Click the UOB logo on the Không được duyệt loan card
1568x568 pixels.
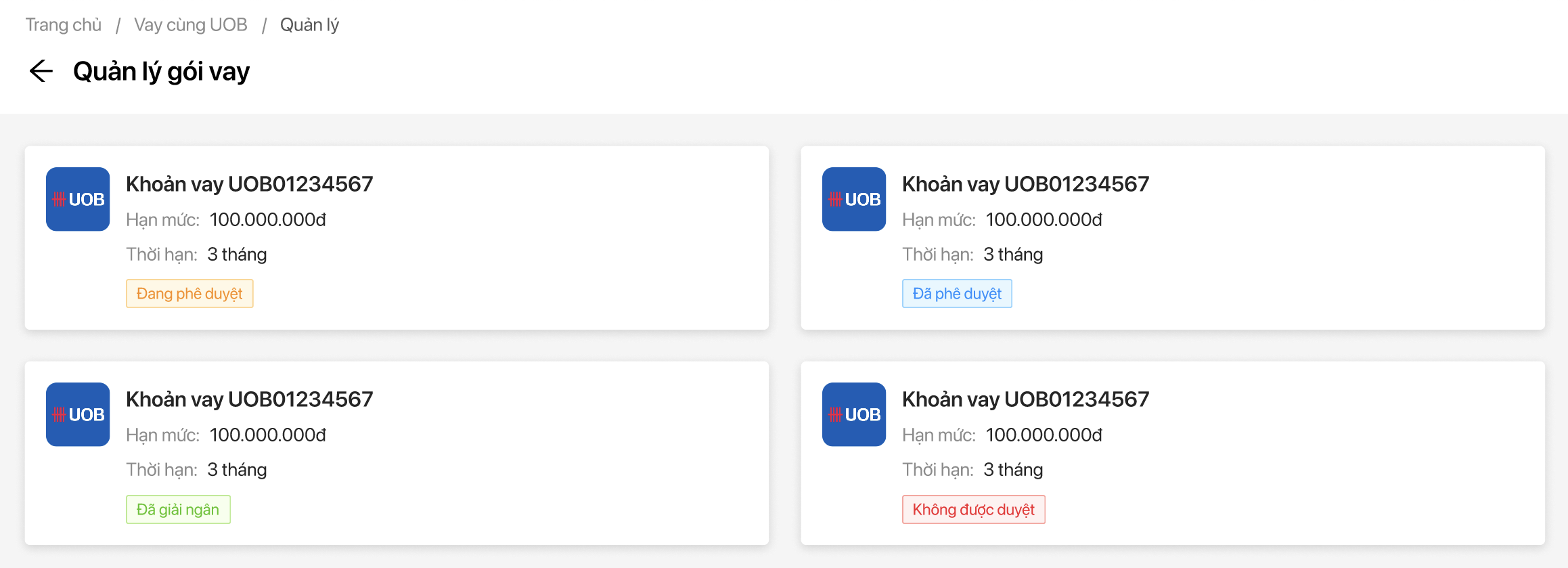(x=854, y=414)
